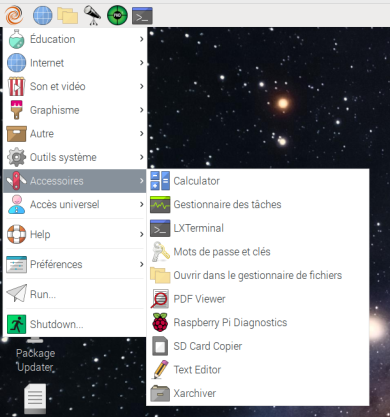
Task: Click the Graphisme paintbrush icon
Action: [x=16, y=110]
